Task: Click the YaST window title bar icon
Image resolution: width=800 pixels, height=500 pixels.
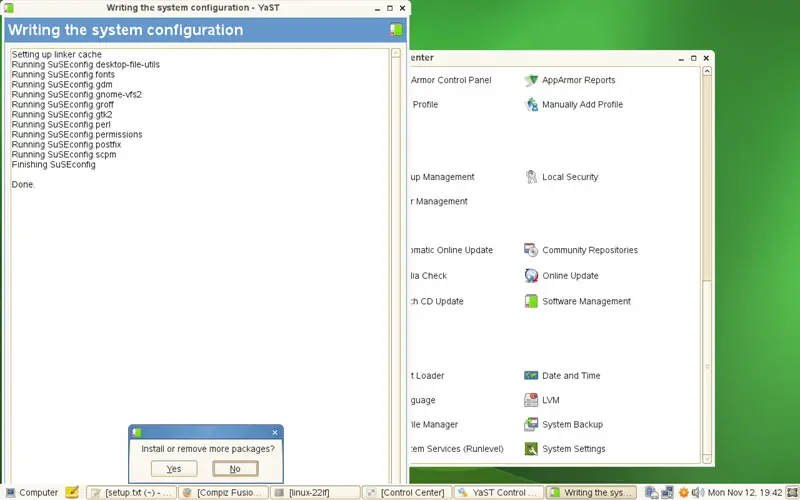Action: (x=9, y=8)
